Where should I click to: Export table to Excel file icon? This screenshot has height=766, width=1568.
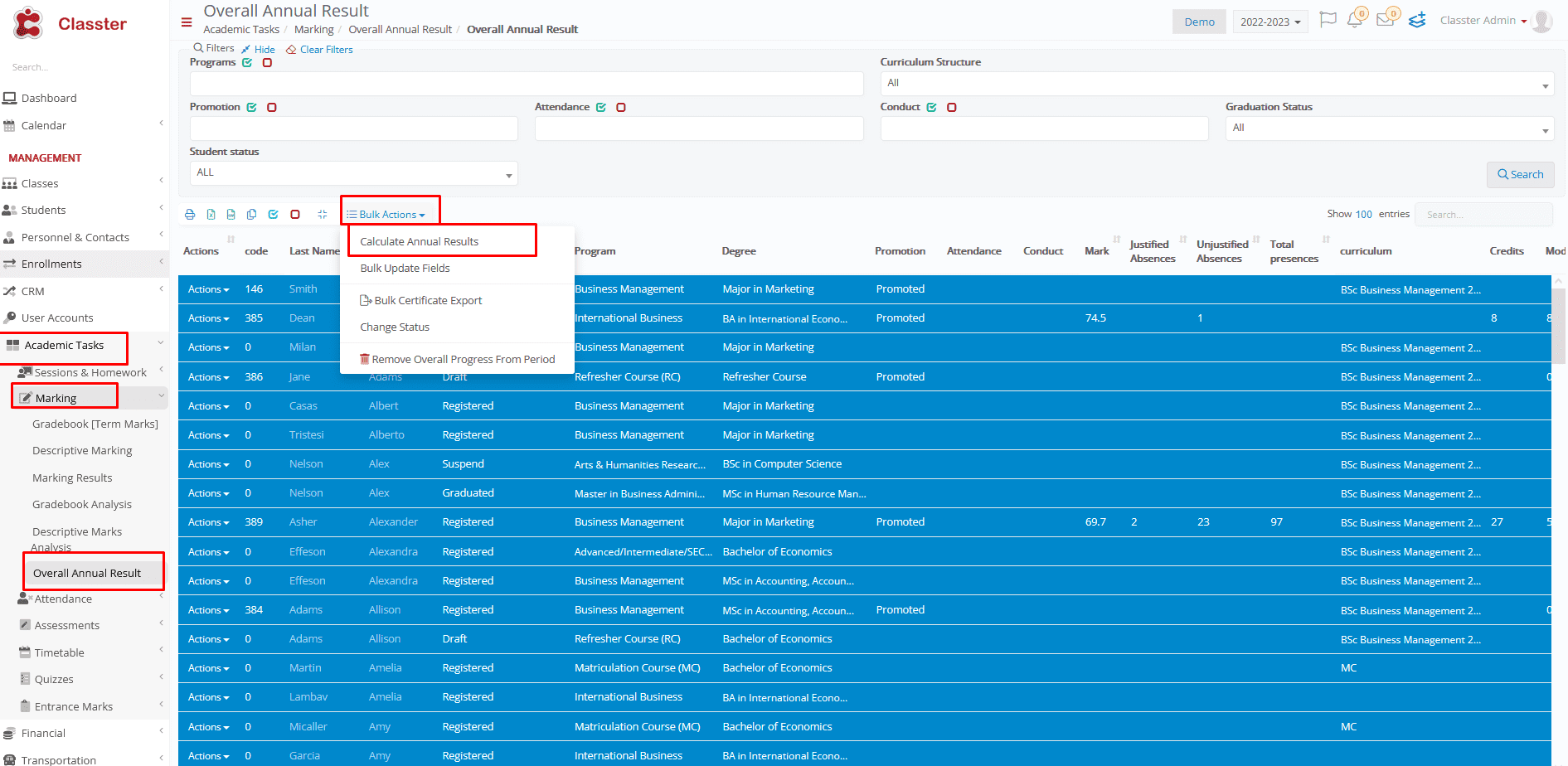point(211,214)
